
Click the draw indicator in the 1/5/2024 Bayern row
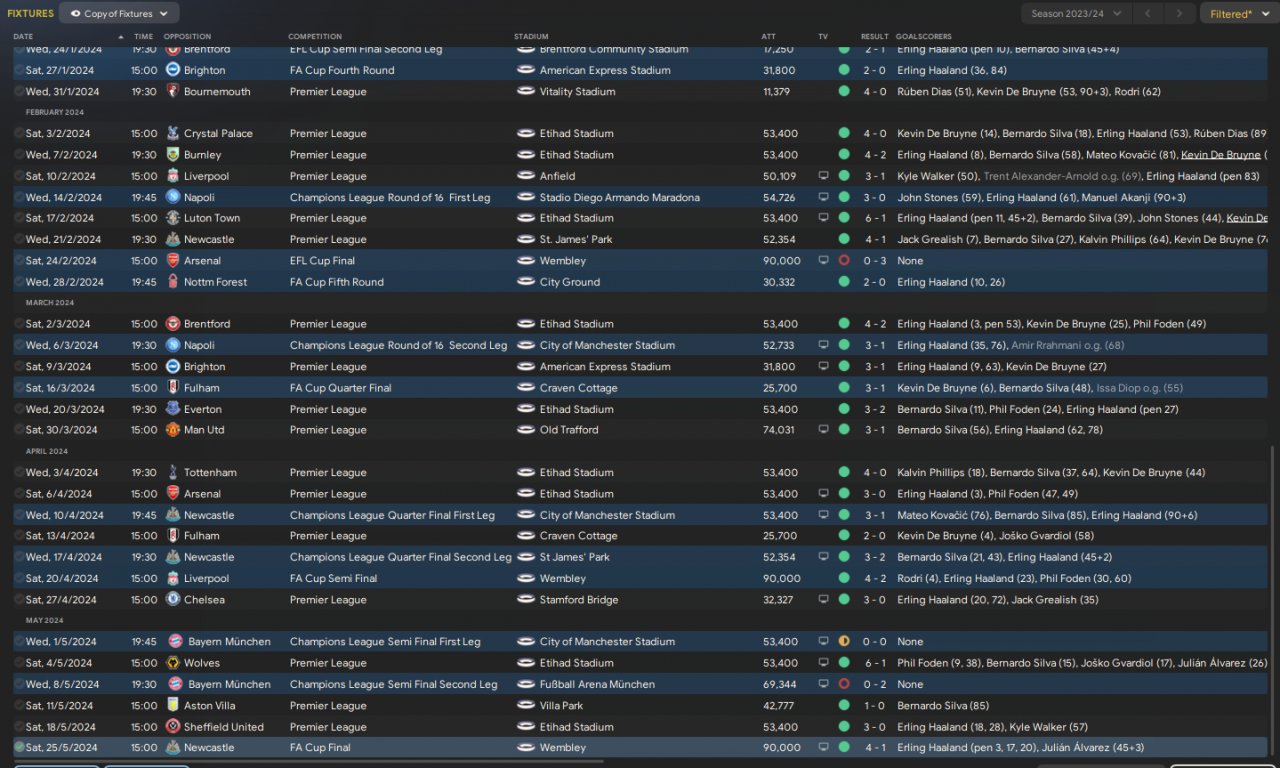point(844,641)
